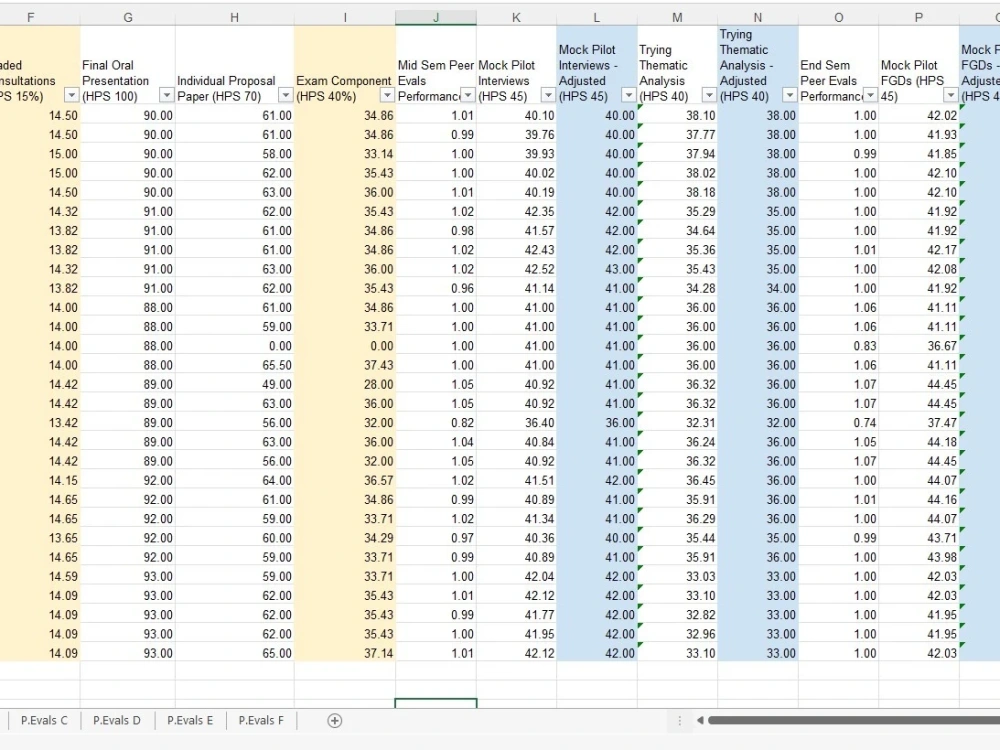Select column J header

(436, 18)
